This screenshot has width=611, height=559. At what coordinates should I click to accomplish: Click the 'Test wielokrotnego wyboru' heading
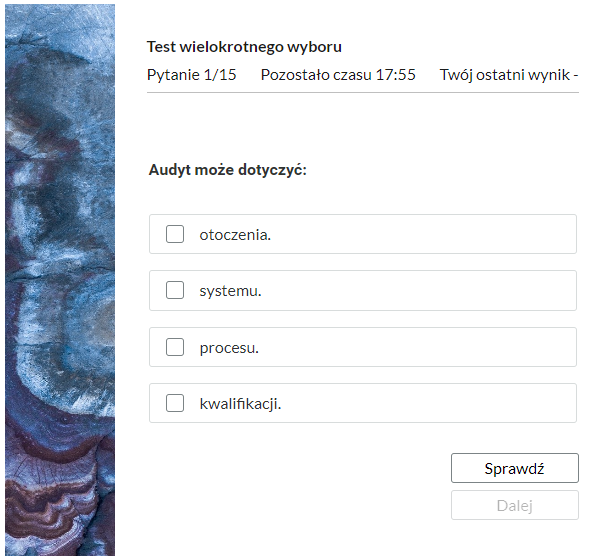245,47
